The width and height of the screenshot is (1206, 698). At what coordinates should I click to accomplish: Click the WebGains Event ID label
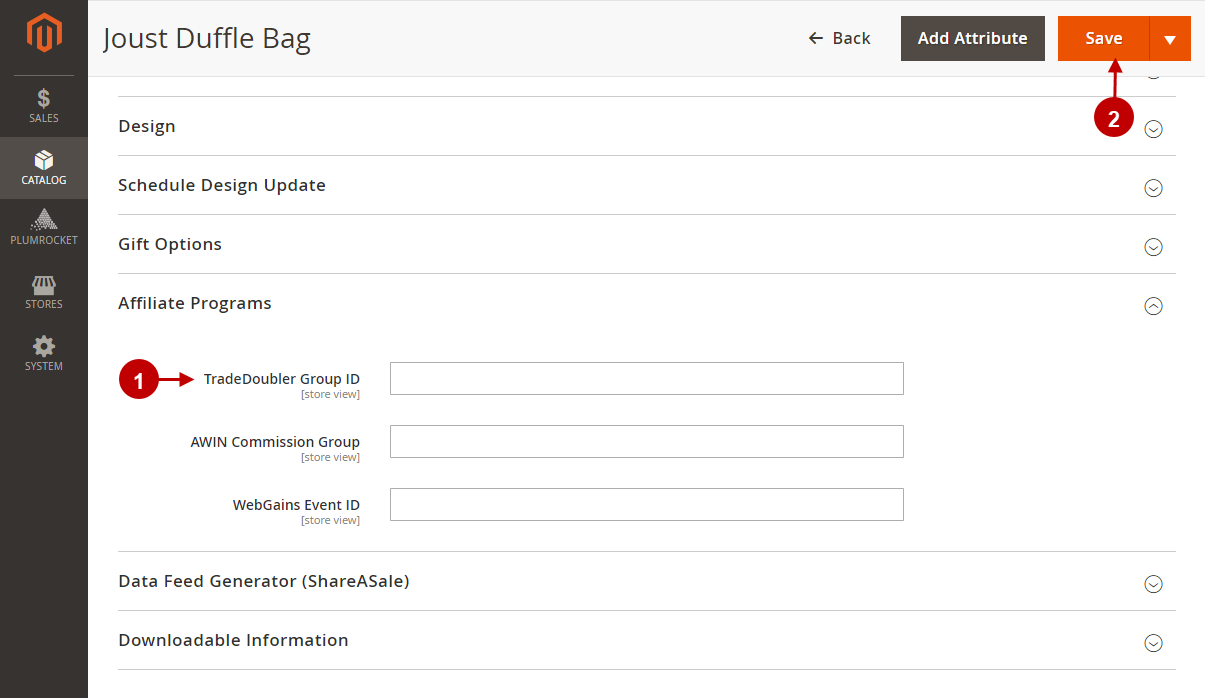tap(296, 505)
